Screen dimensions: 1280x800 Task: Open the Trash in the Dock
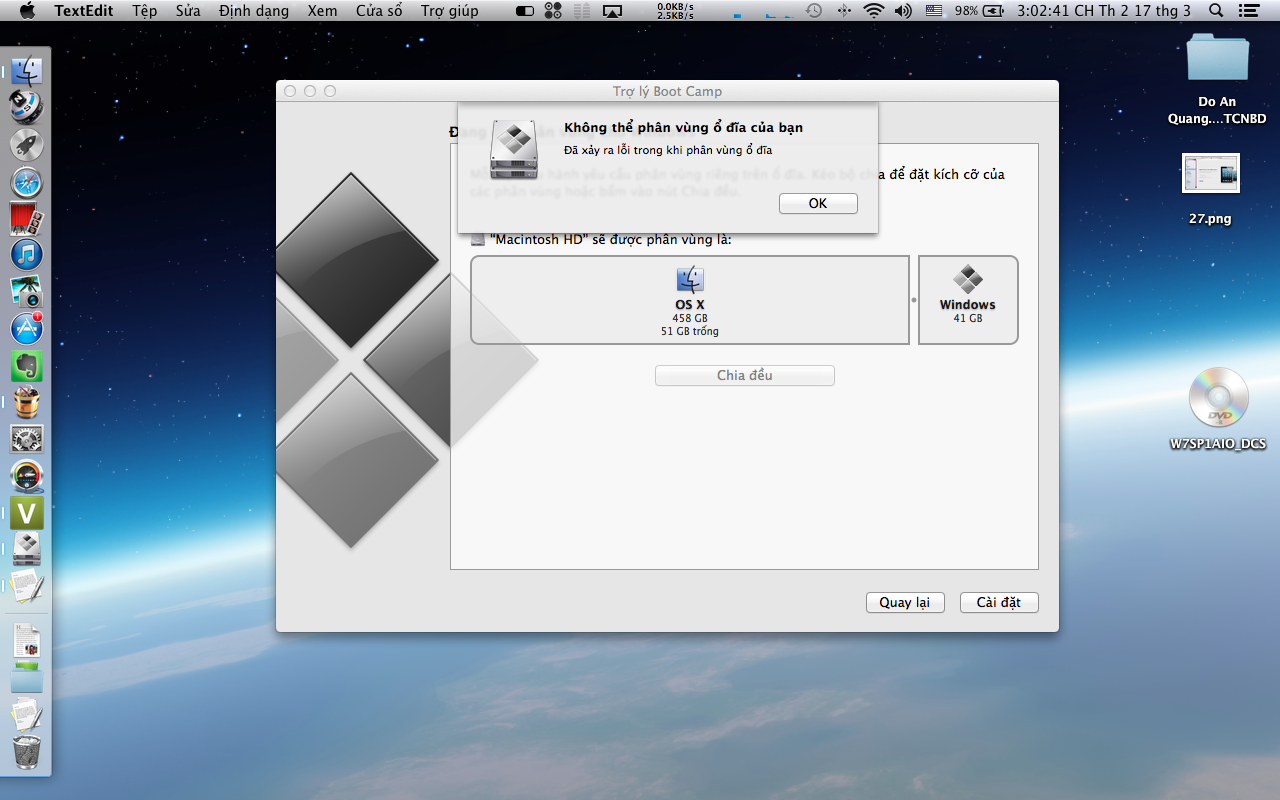27,752
